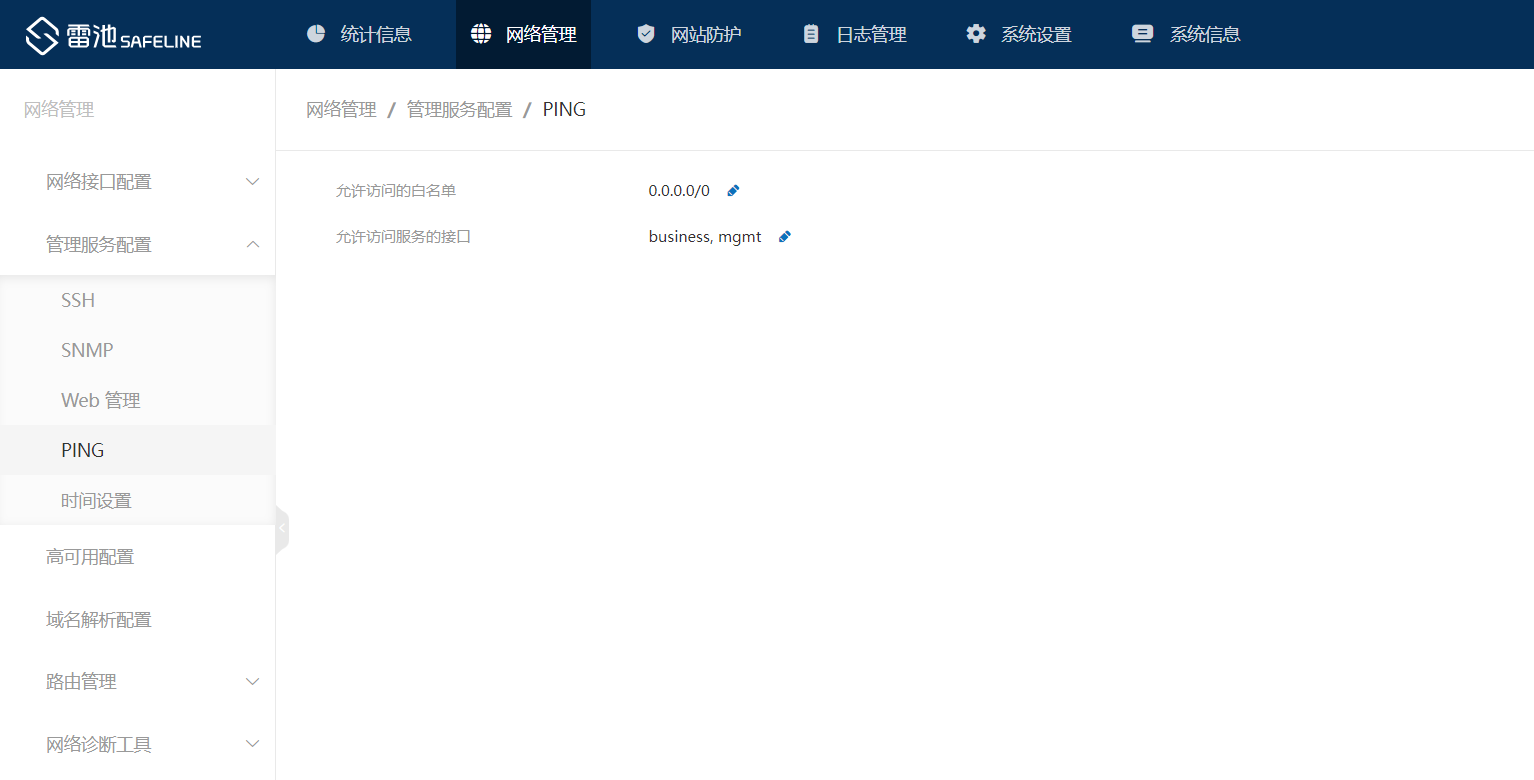The height and width of the screenshot is (780, 1534).
Task: Collapse the sidebar using the edge arrow handle
Action: point(281,528)
